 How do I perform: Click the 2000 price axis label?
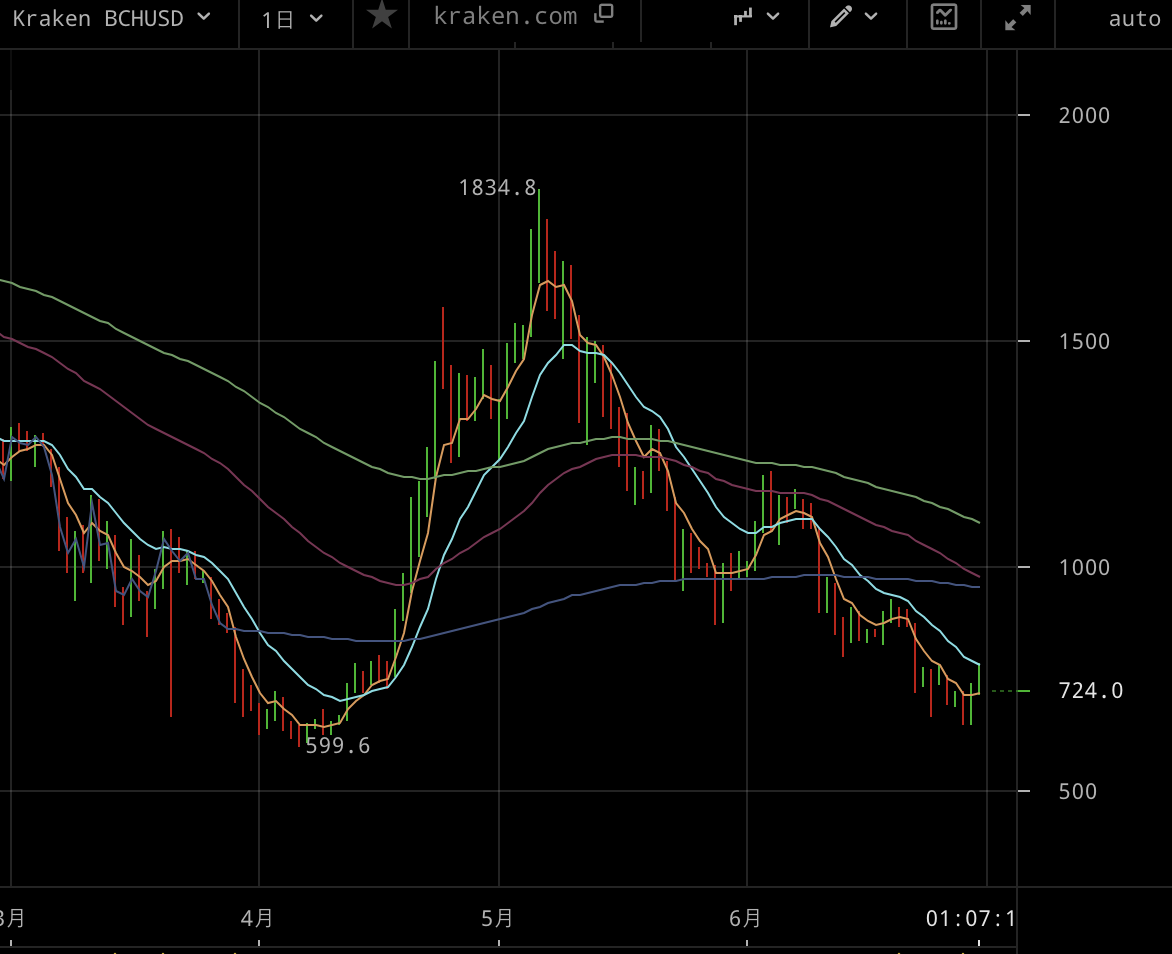click(x=1084, y=115)
